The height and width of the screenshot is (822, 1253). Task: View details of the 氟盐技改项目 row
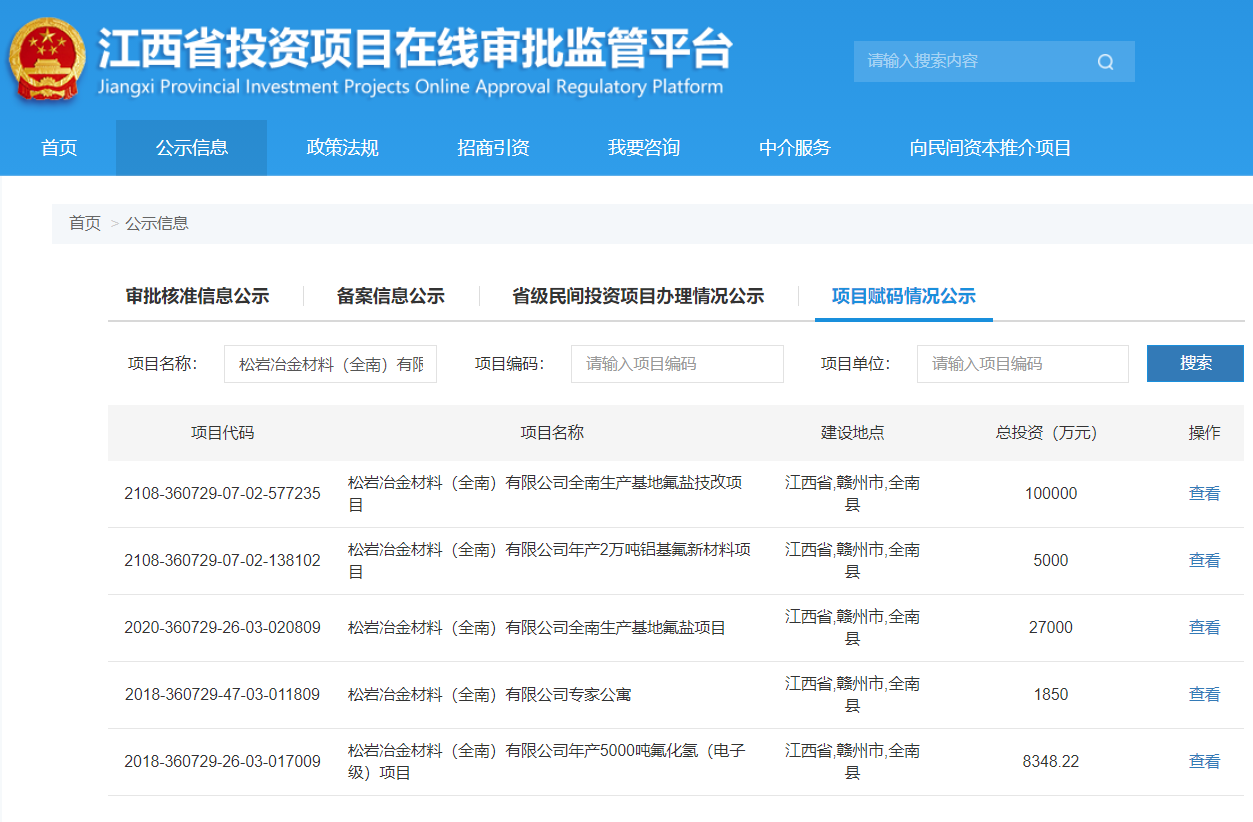[x=1204, y=493]
